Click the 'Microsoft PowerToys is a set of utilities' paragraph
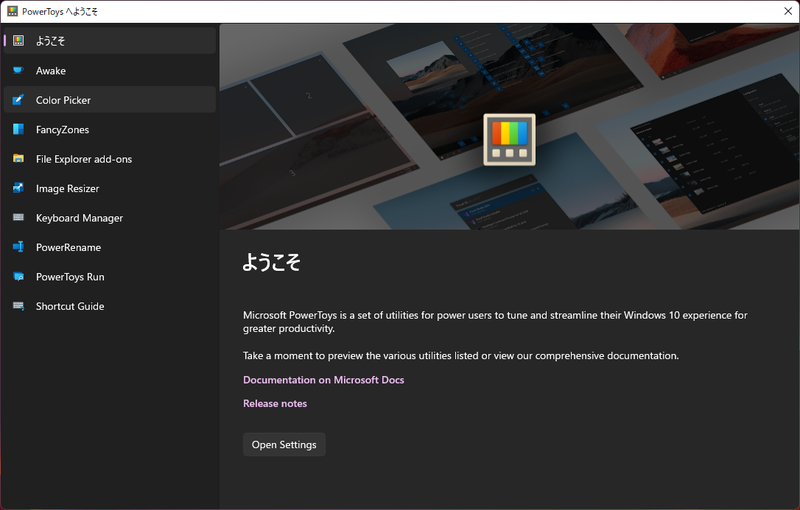This screenshot has width=800, height=510. click(495, 322)
